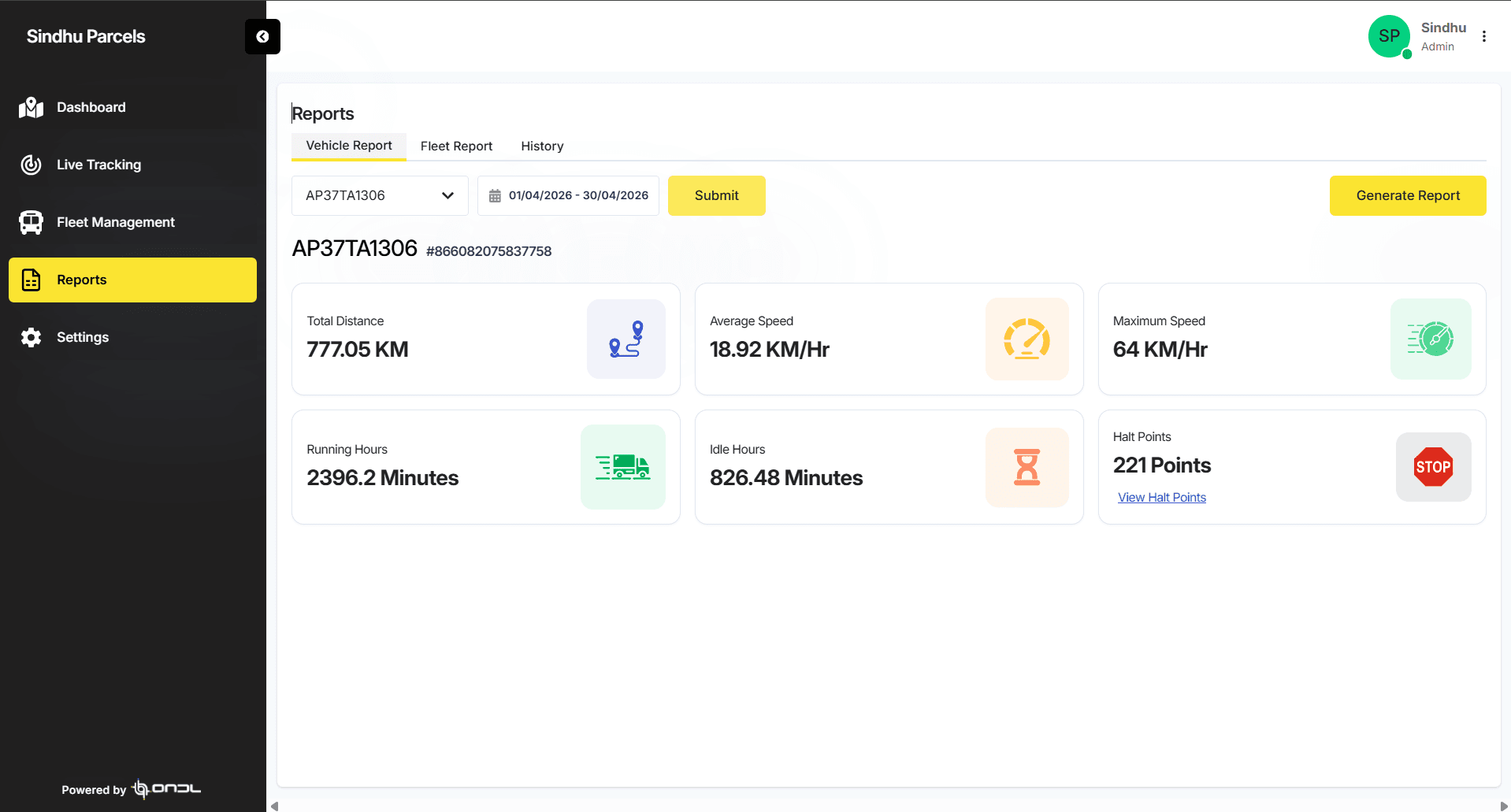Click the Fleet Management bus icon
Viewport: 1511px width, 812px height.
(x=32, y=222)
